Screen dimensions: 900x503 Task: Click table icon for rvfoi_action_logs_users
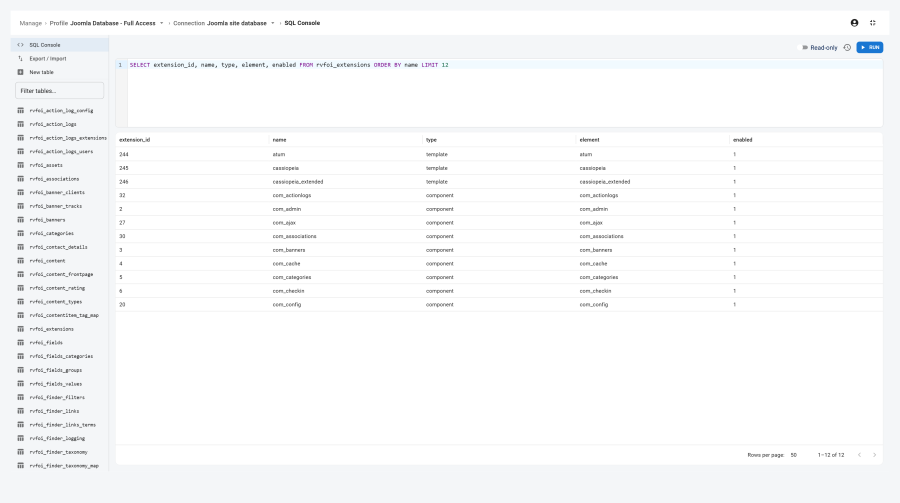(x=21, y=152)
